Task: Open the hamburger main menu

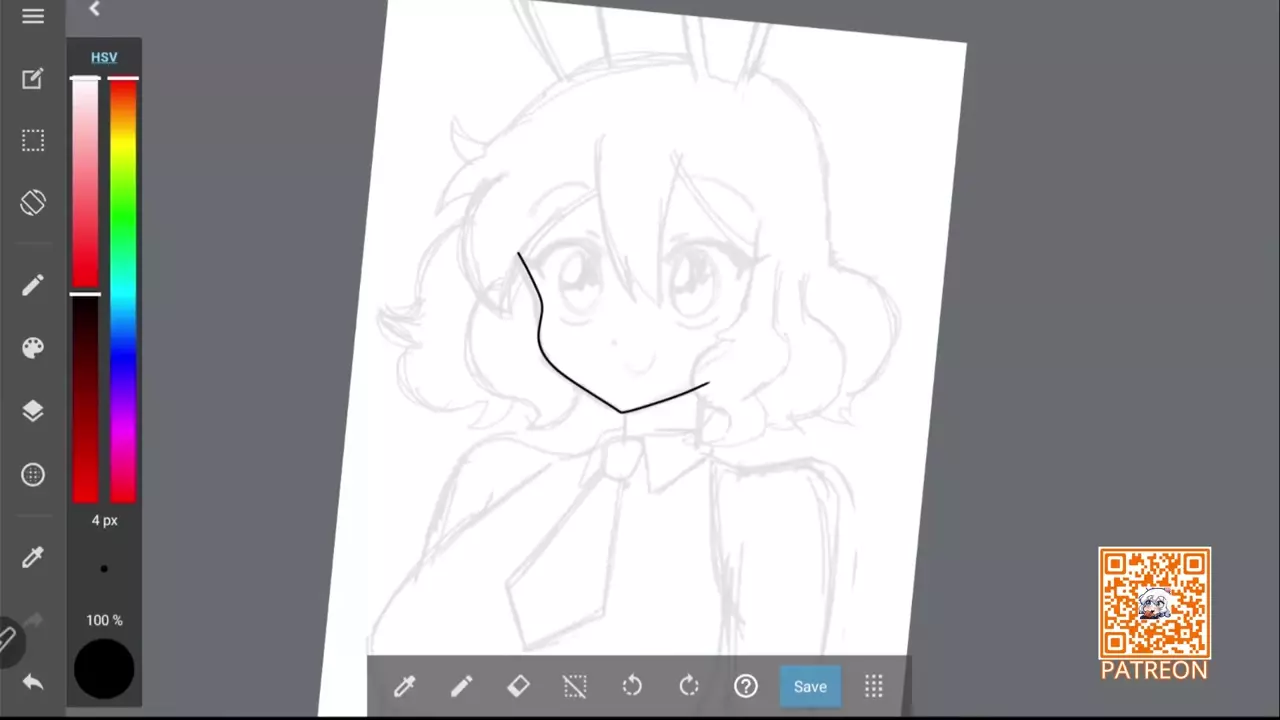Action: pyautogui.click(x=33, y=17)
